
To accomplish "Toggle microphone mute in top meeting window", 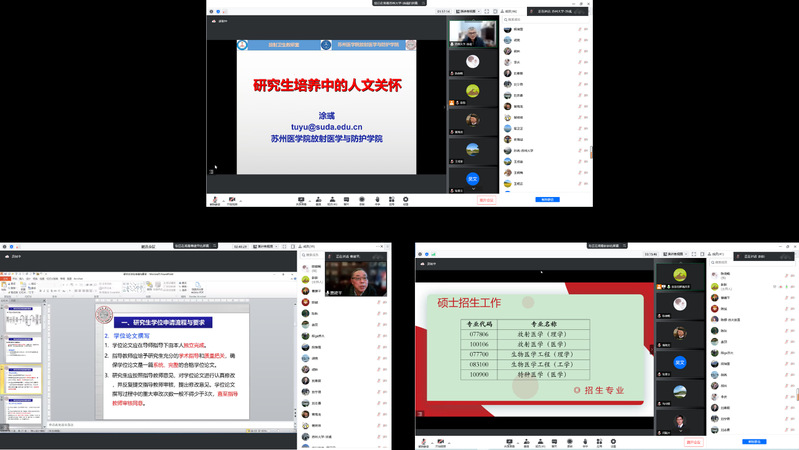I will pos(215,200).
